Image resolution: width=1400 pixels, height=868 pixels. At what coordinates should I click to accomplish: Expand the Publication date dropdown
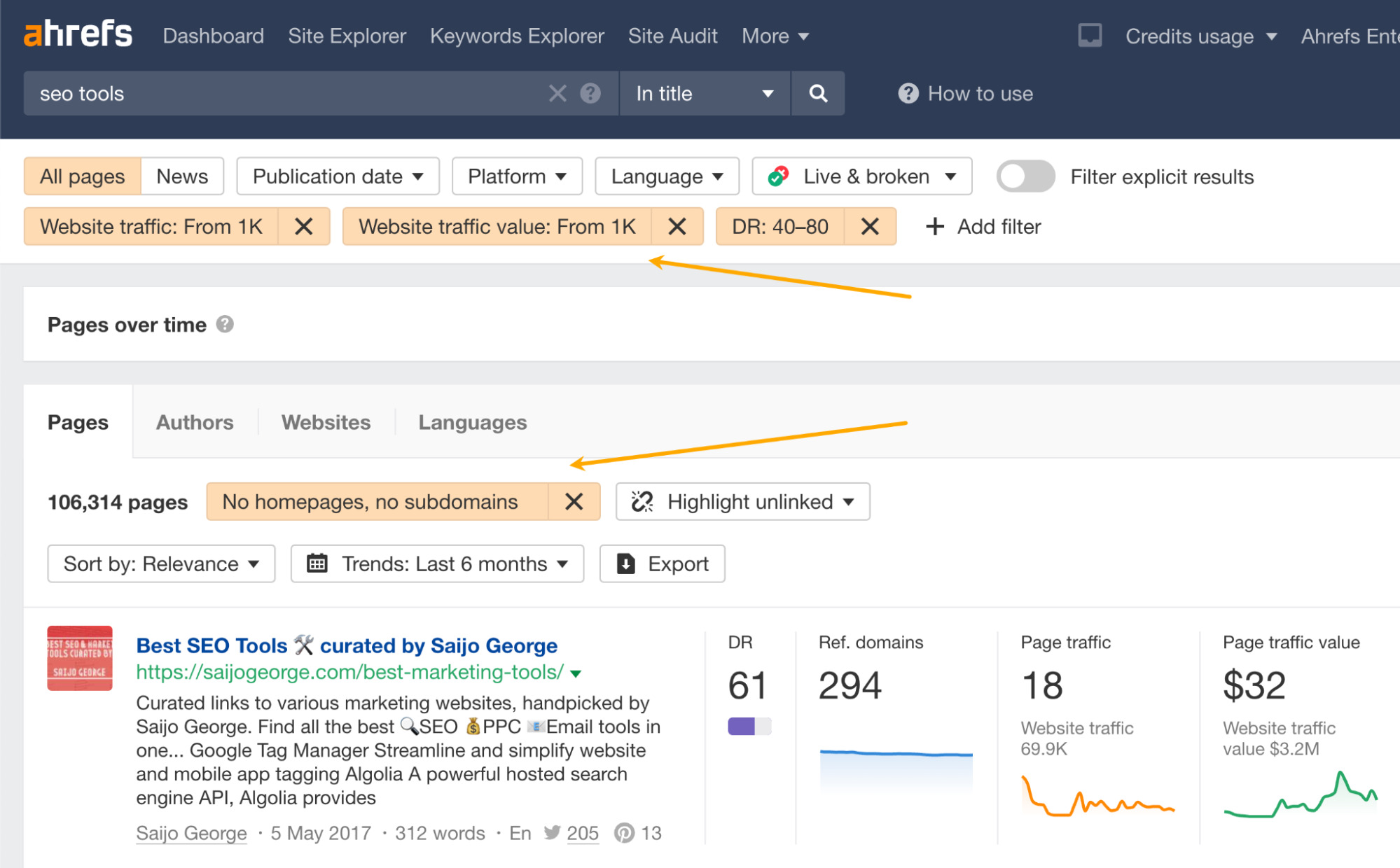338,177
